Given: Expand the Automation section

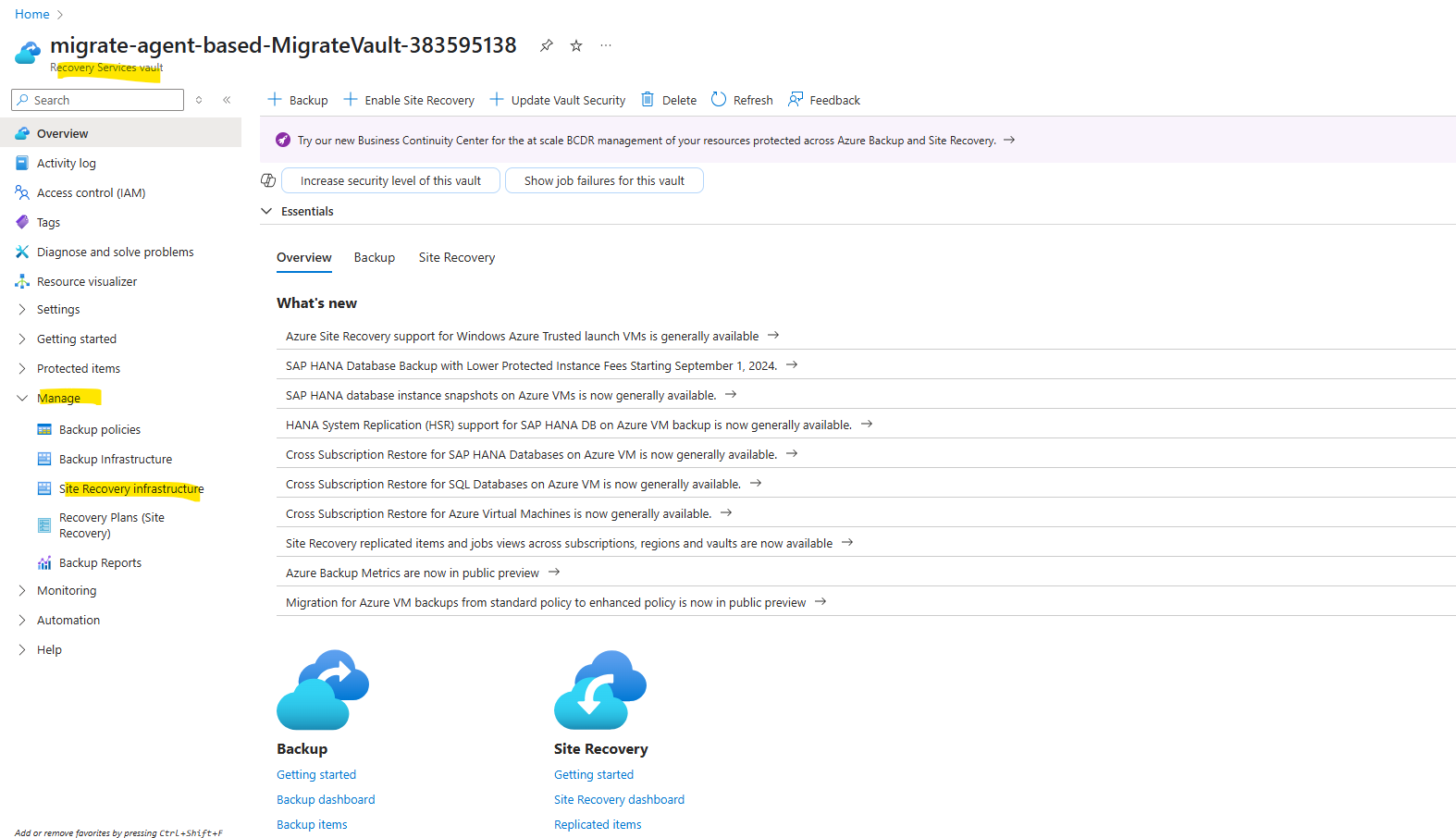Looking at the screenshot, I should pyautogui.click(x=22, y=620).
